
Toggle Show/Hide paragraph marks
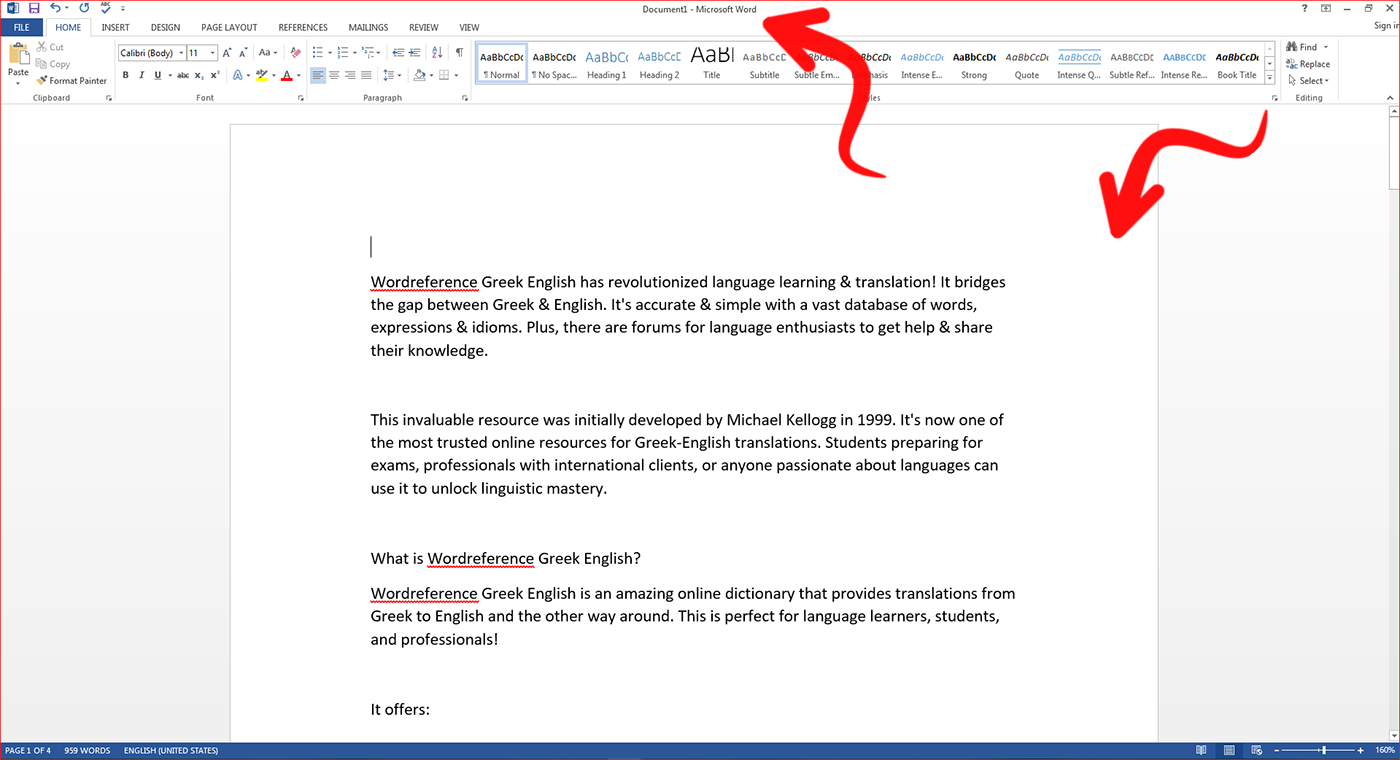(459, 52)
